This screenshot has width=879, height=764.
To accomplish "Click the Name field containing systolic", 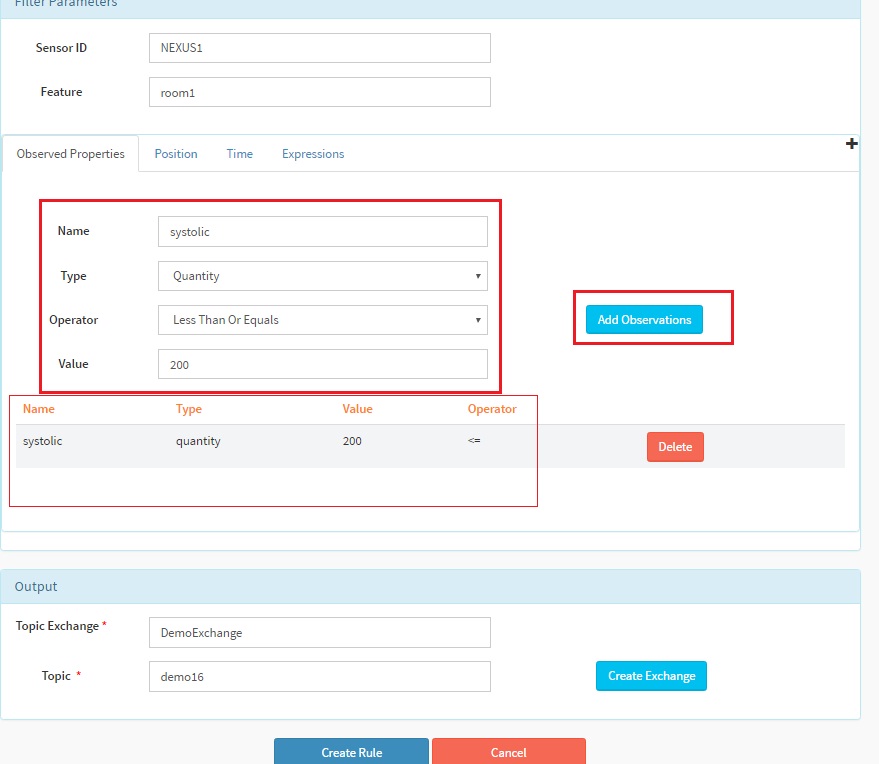I will click(x=323, y=231).
